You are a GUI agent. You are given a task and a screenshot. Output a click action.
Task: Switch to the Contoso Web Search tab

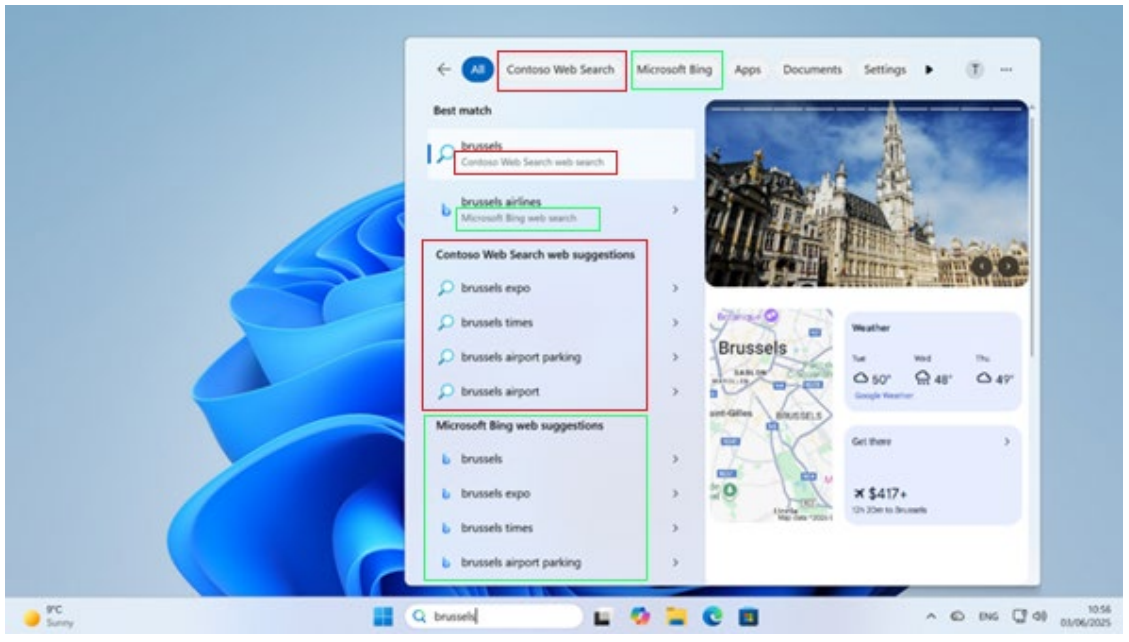[x=561, y=69]
